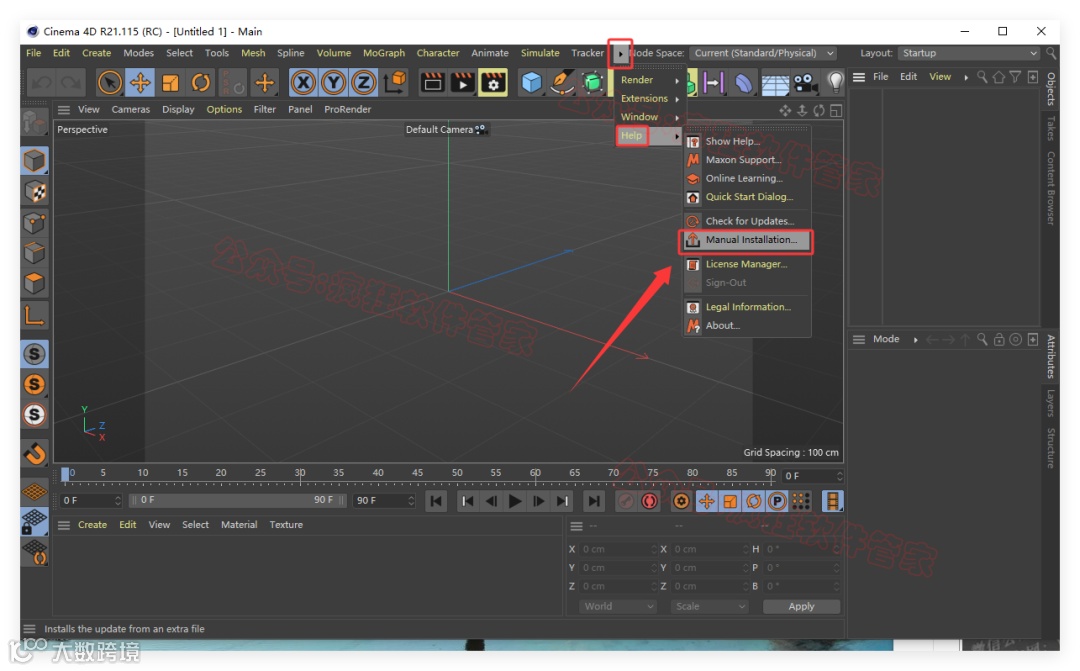This screenshot has width=1080, height=671.
Task: Toggle Enable Snap magnet icon
Action: [34, 453]
